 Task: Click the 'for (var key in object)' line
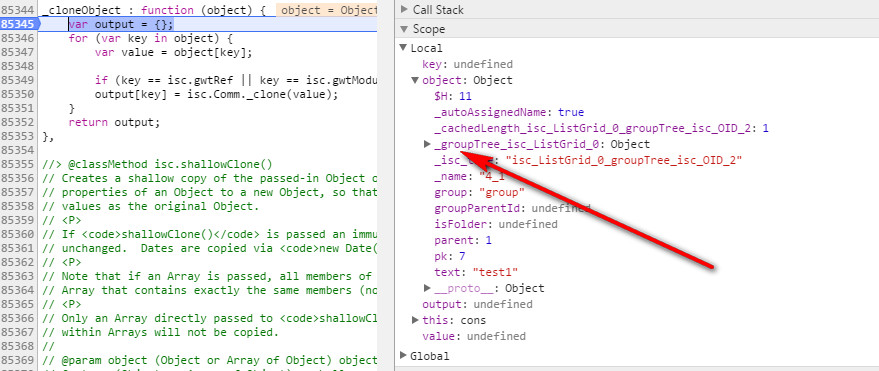click(150, 39)
